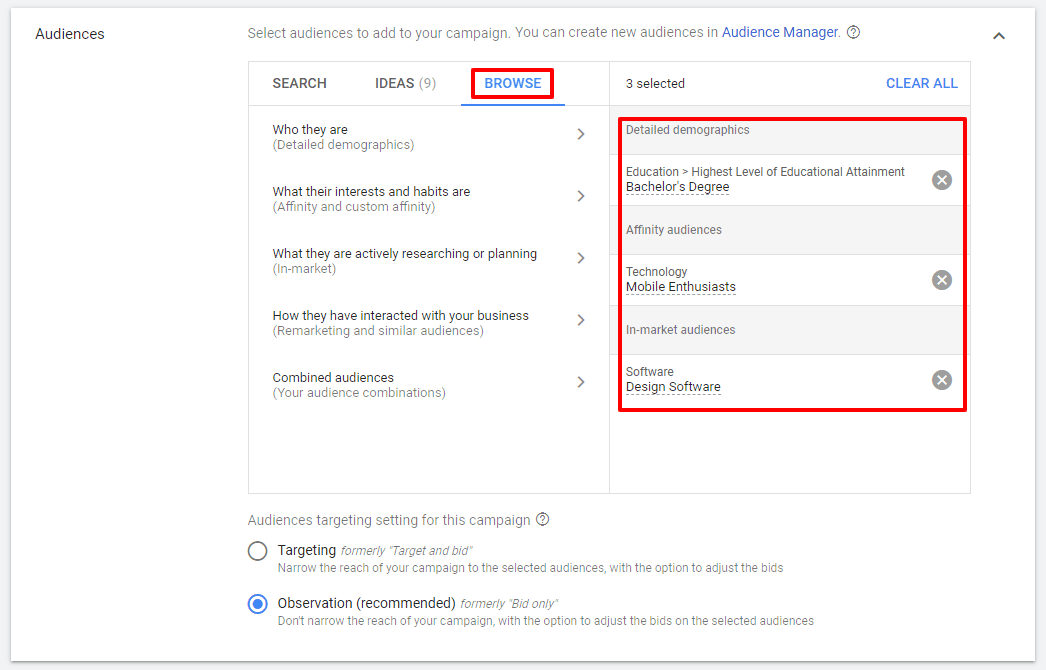The image size is (1046, 670).
Task: Collapse the Audiences section
Action: point(998,36)
